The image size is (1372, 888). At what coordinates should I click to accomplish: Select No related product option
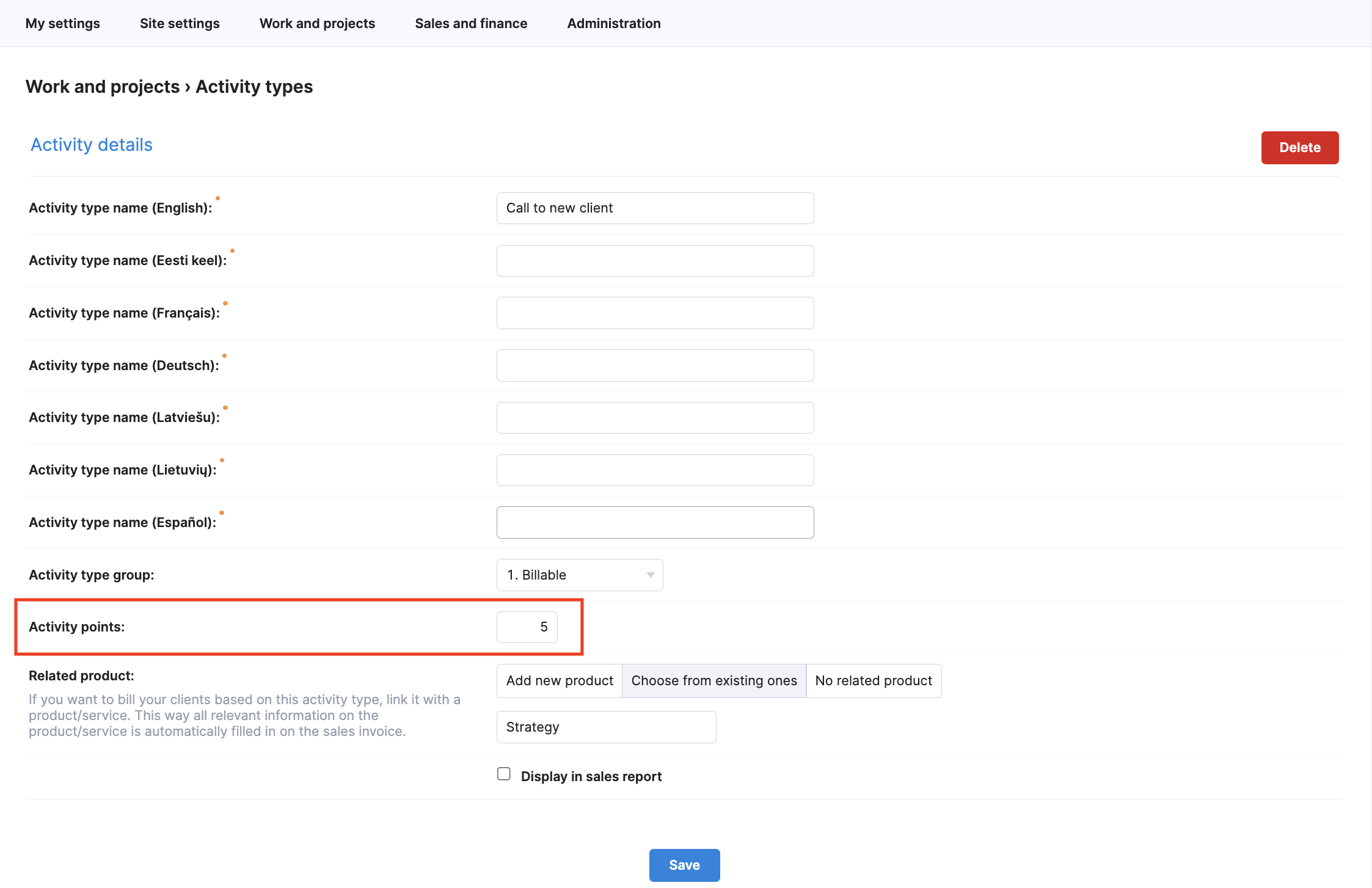pos(874,681)
